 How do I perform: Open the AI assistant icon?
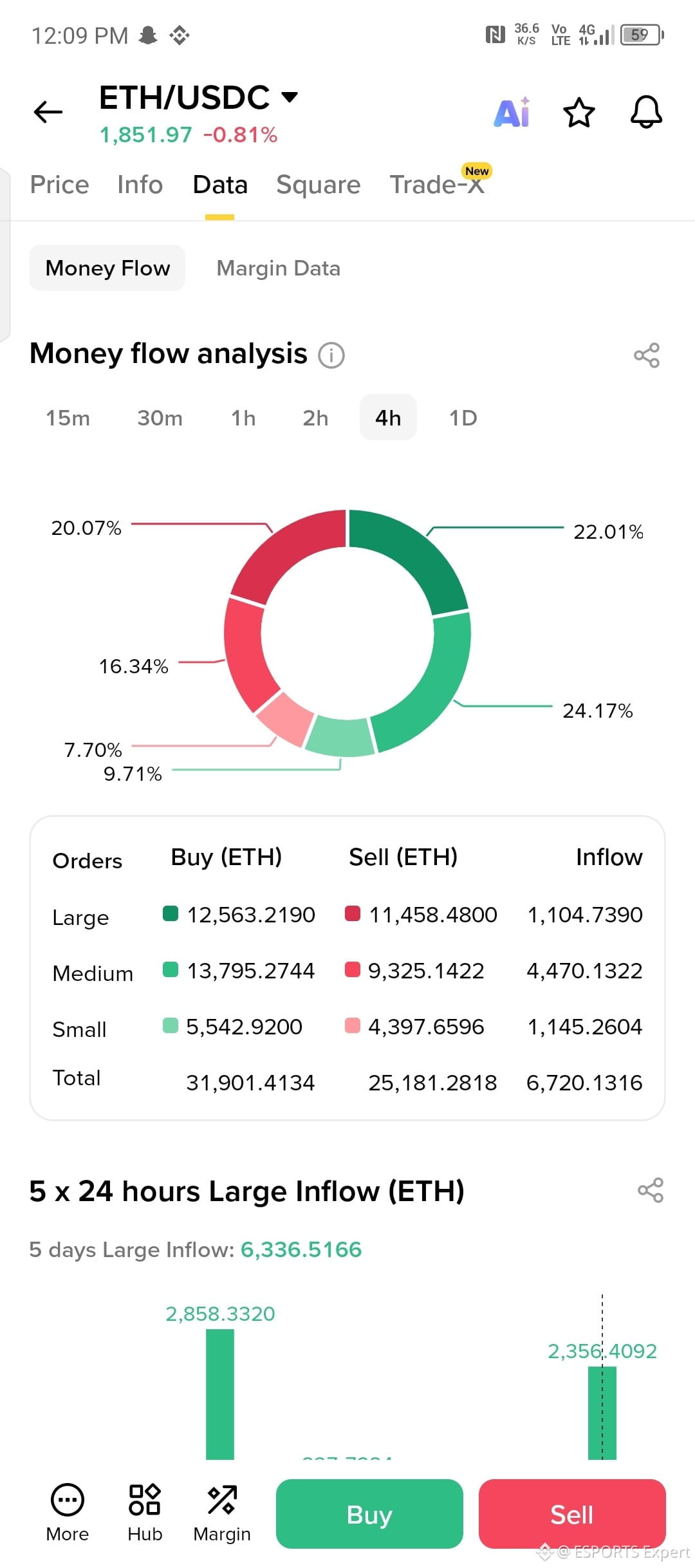click(x=512, y=112)
